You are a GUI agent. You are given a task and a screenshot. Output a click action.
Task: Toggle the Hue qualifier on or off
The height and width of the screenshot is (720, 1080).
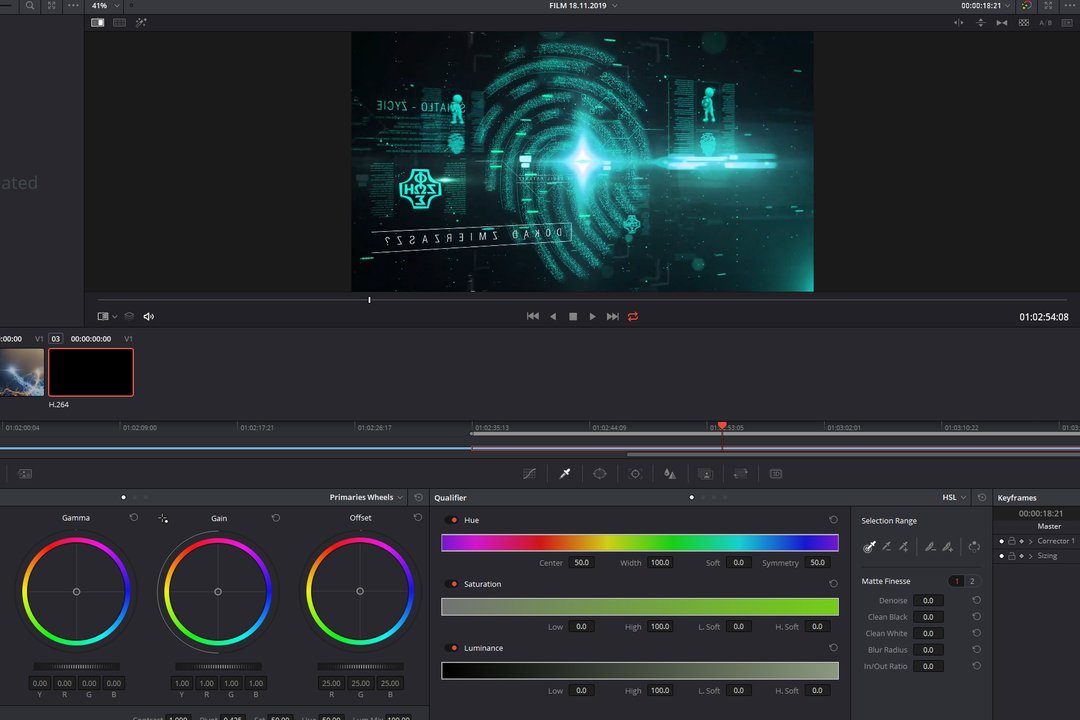[453, 520]
